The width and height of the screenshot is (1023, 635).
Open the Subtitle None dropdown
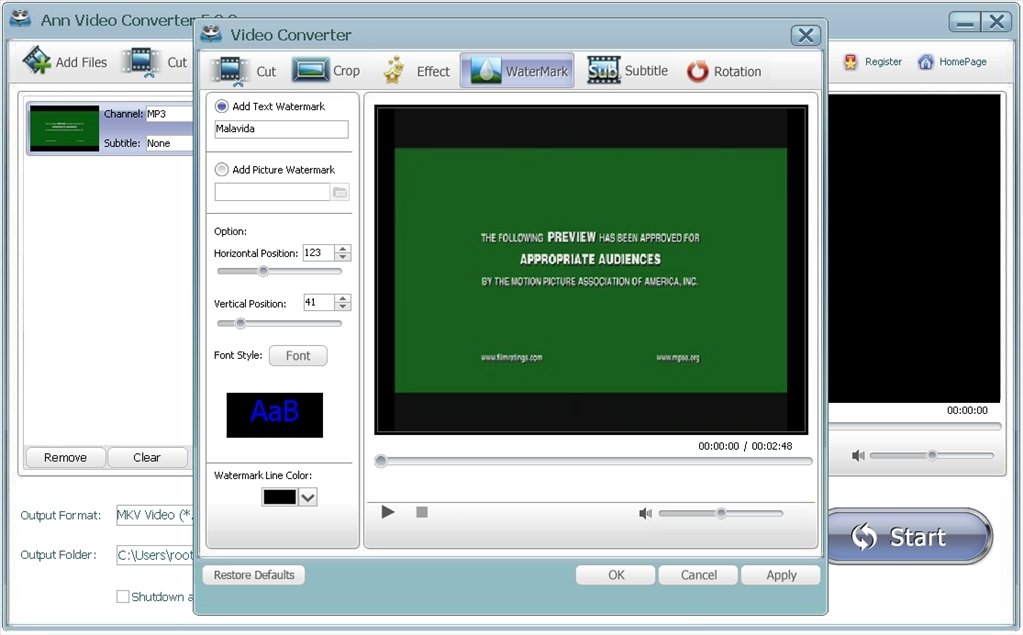169,143
